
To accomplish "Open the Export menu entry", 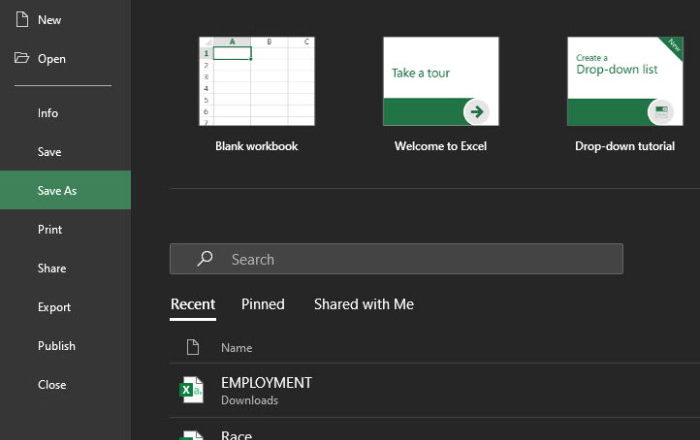I will (x=54, y=307).
